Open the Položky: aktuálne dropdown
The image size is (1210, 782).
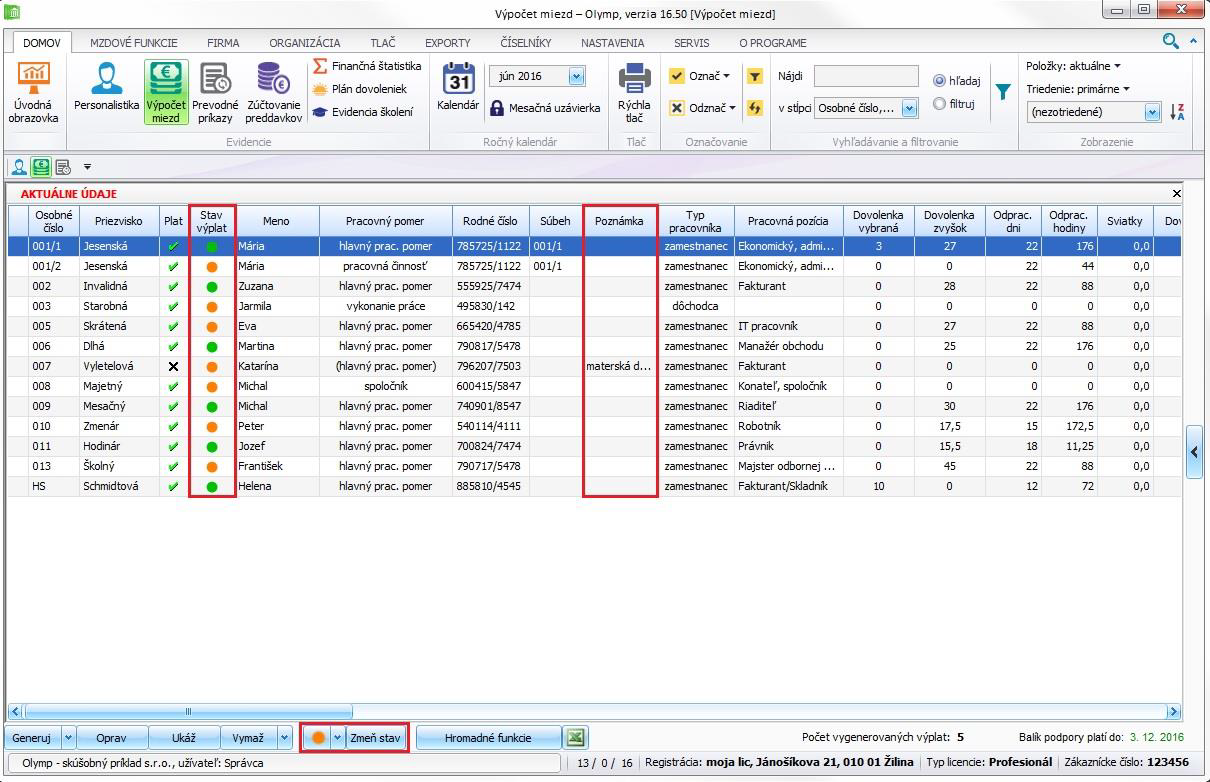(1073, 66)
